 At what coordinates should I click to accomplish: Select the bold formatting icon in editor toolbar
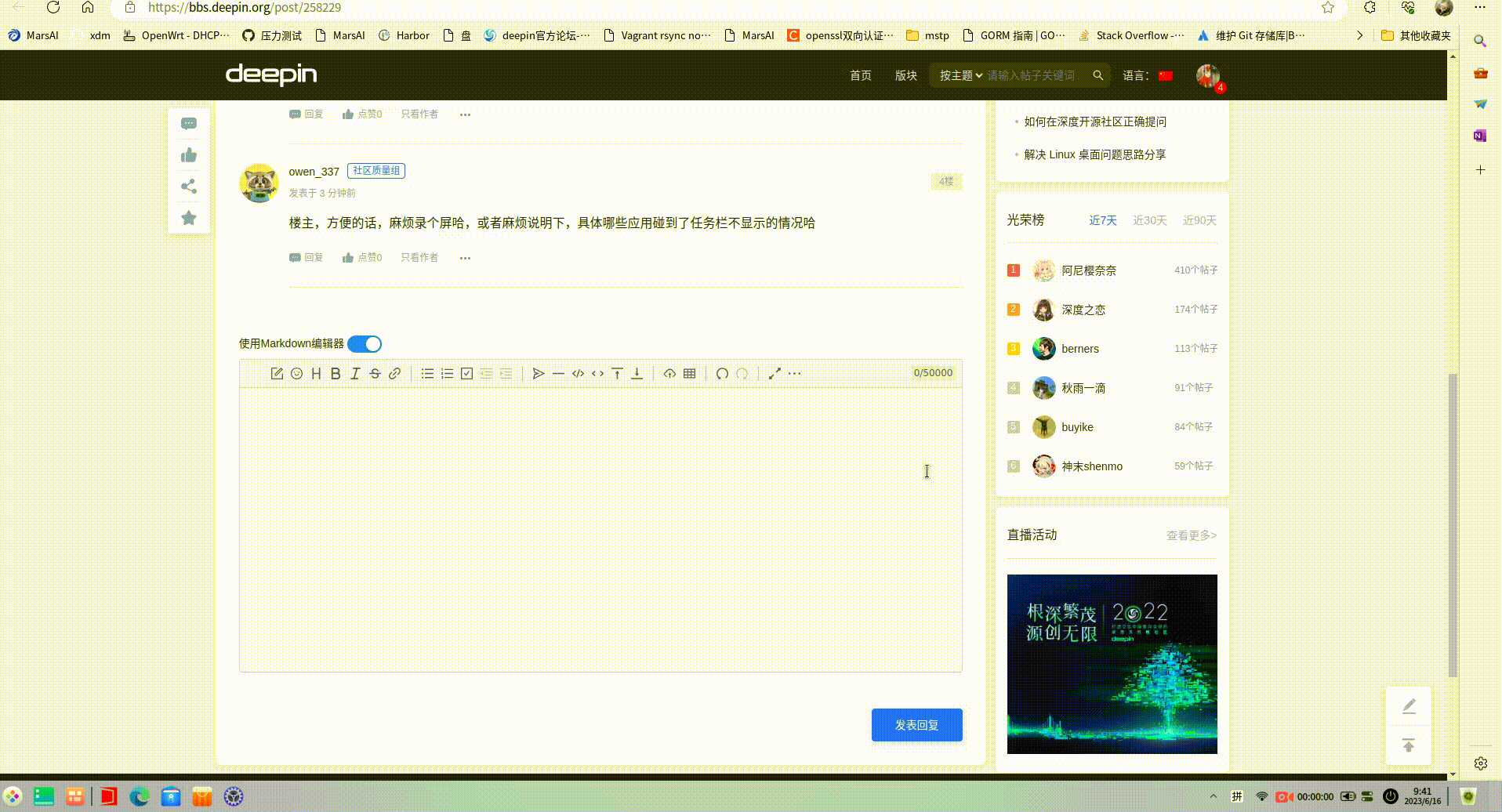[336, 373]
